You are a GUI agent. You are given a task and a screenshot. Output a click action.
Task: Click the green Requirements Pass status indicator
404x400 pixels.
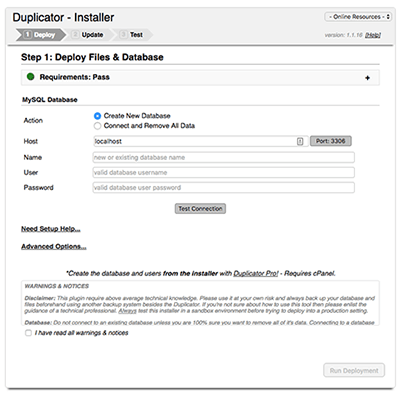(x=31, y=77)
